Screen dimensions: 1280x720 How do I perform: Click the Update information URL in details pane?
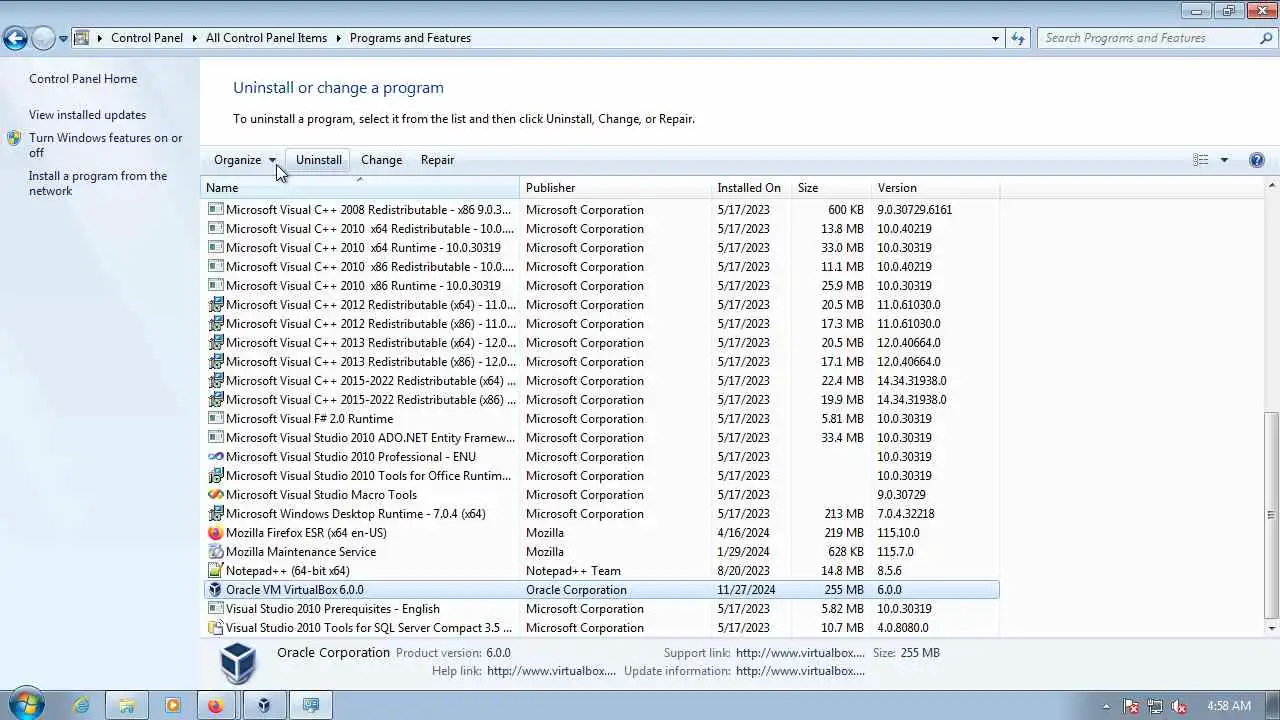pos(800,671)
